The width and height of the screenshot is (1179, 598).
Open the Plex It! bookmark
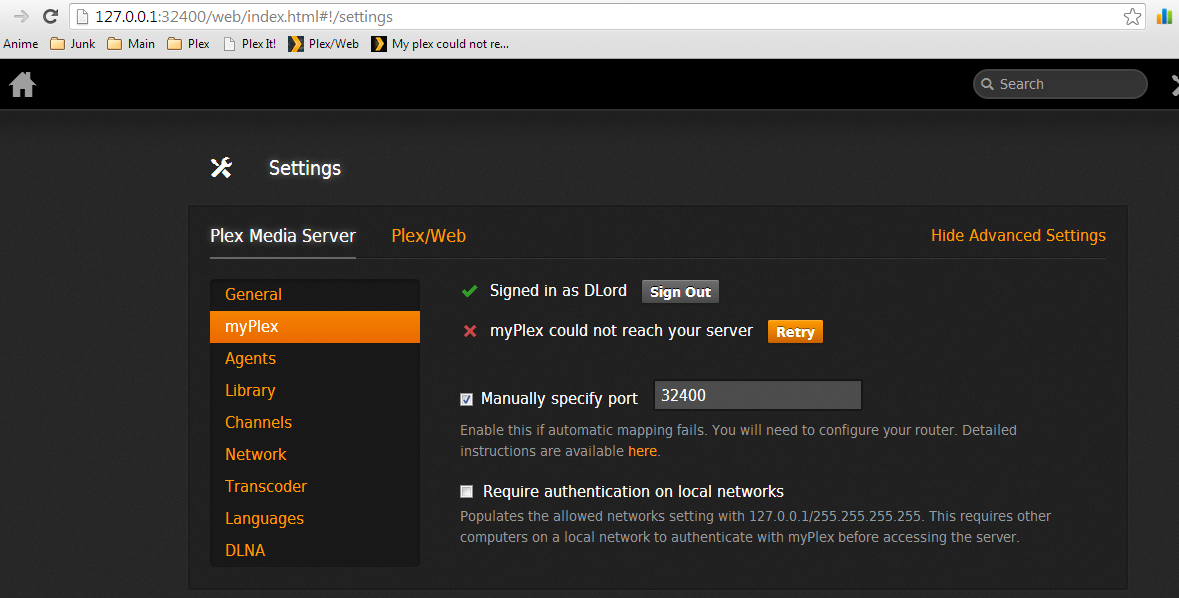250,44
